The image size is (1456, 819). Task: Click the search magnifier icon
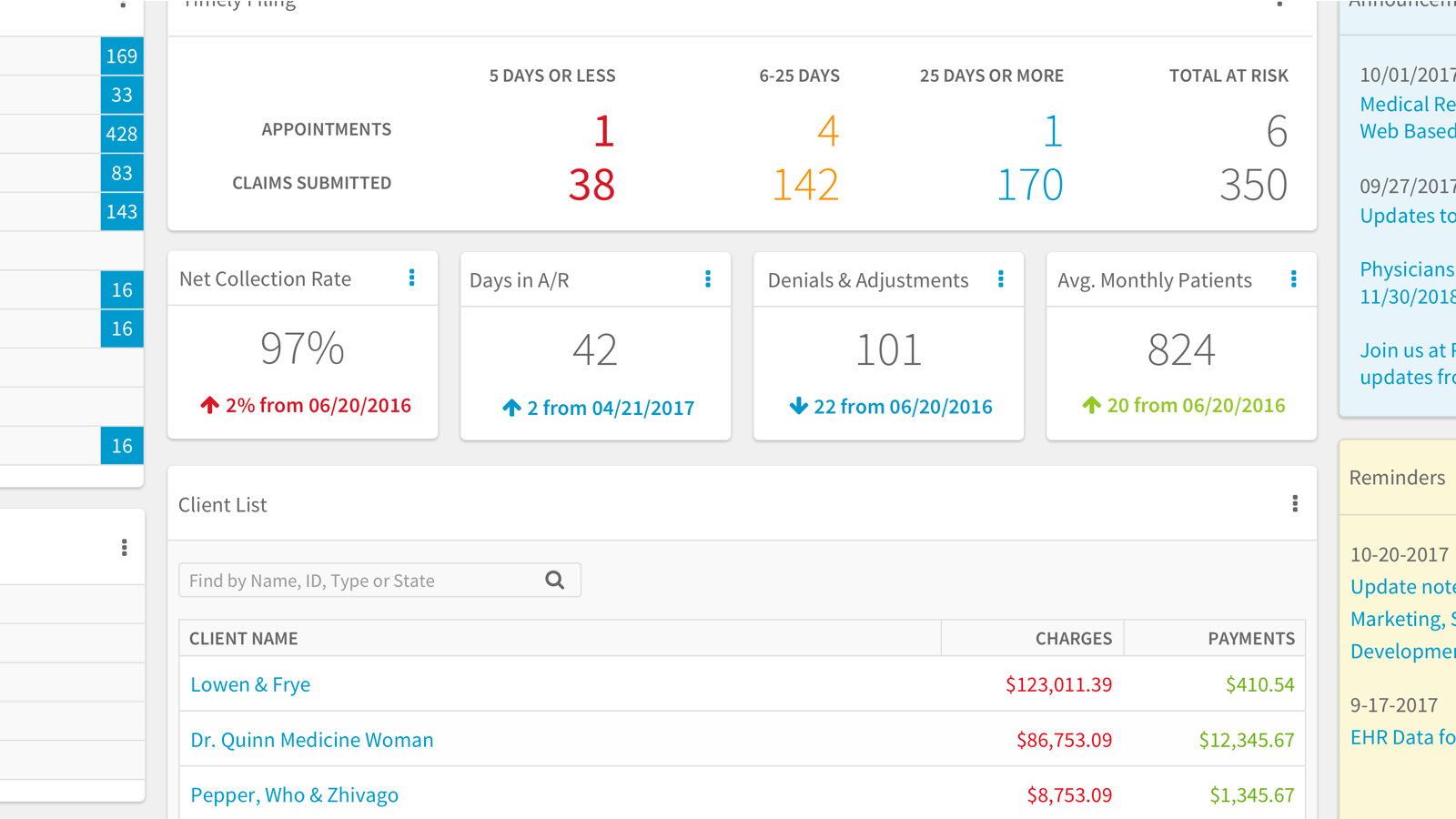[555, 581]
